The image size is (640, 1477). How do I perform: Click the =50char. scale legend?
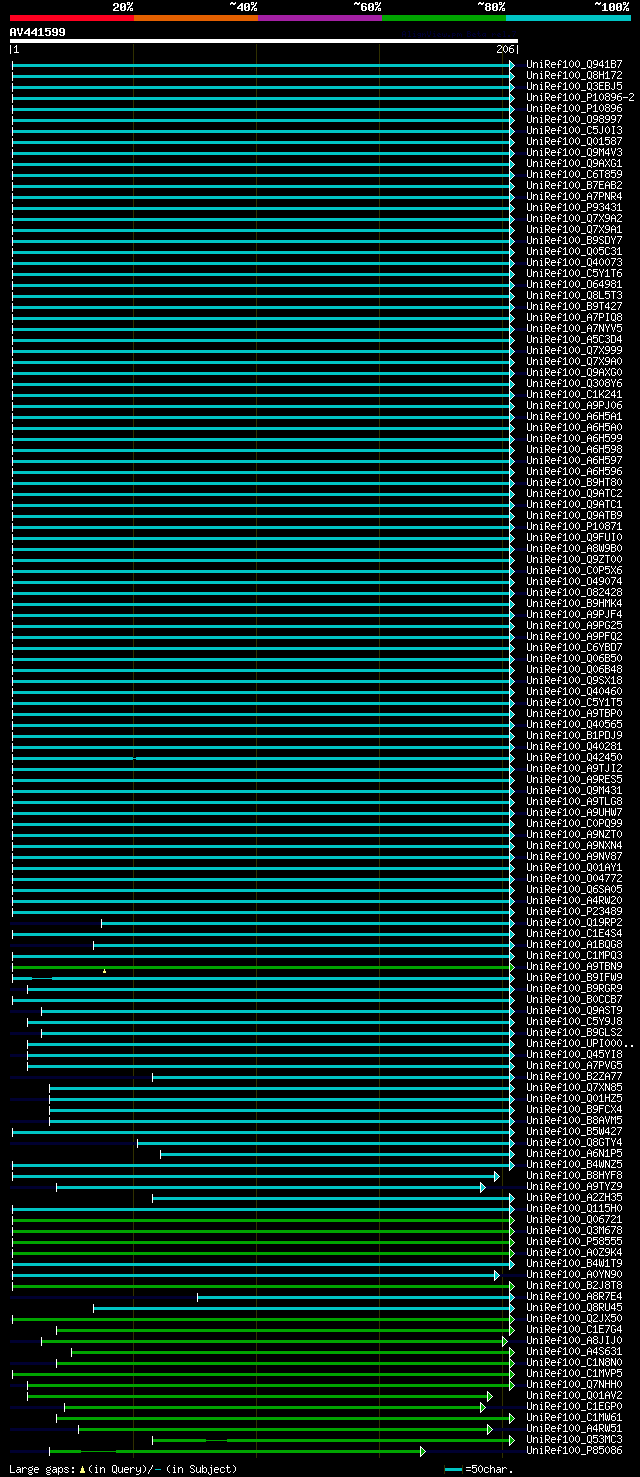pos(479,1469)
